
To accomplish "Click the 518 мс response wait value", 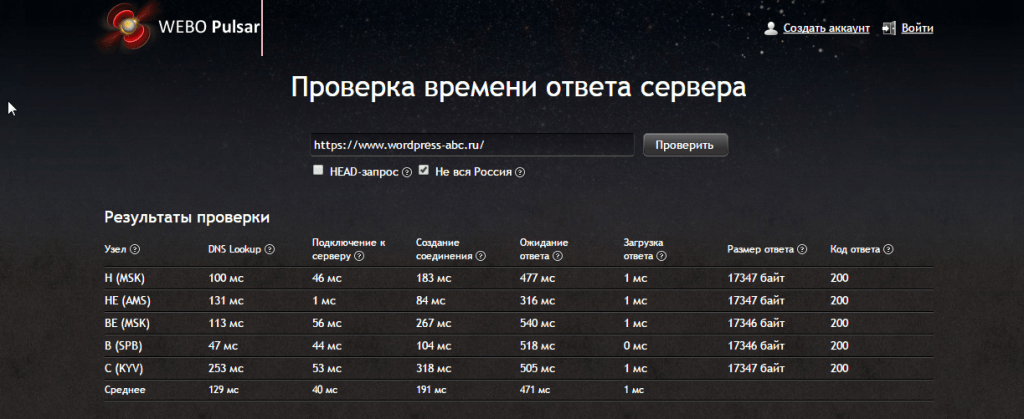I will pos(537,345).
